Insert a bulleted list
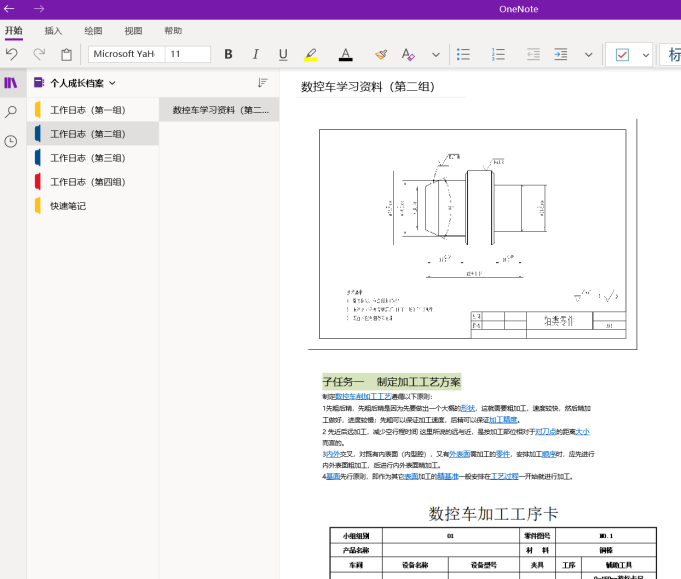681x579 pixels. (463, 54)
